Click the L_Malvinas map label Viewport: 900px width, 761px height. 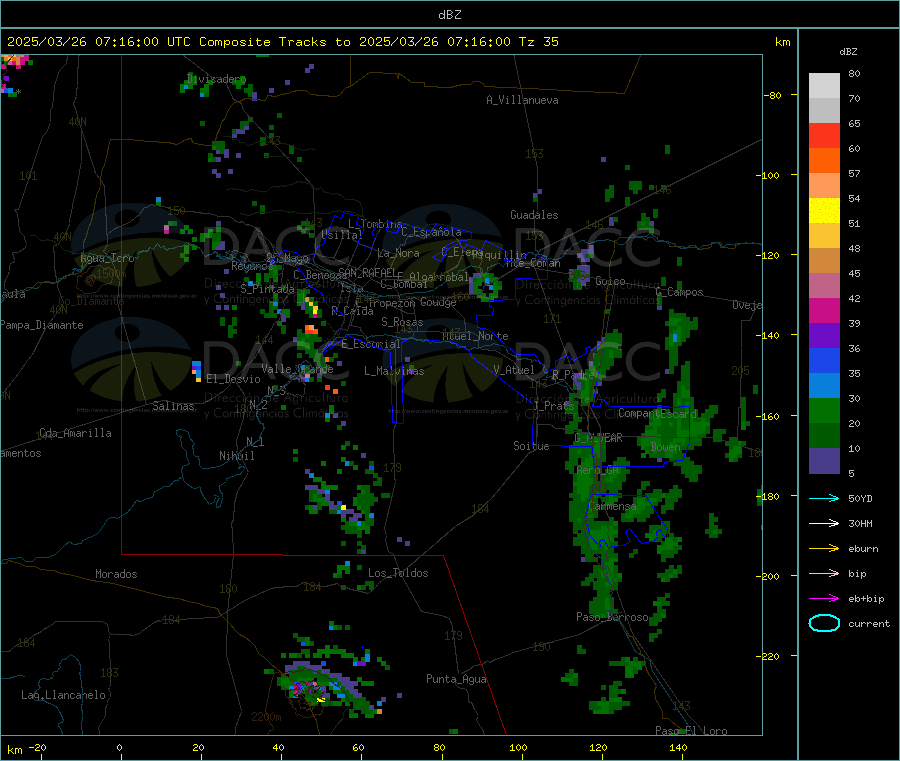tap(394, 371)
